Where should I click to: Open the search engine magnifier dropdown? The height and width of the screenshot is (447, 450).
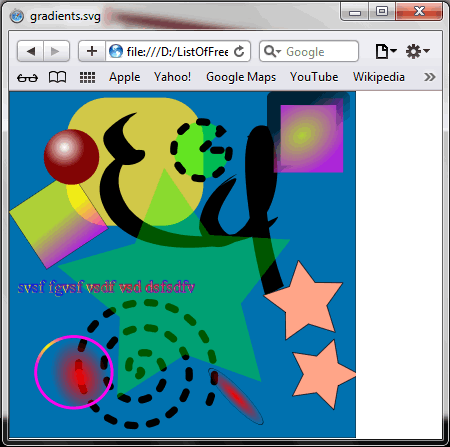[x=272, y=51]
